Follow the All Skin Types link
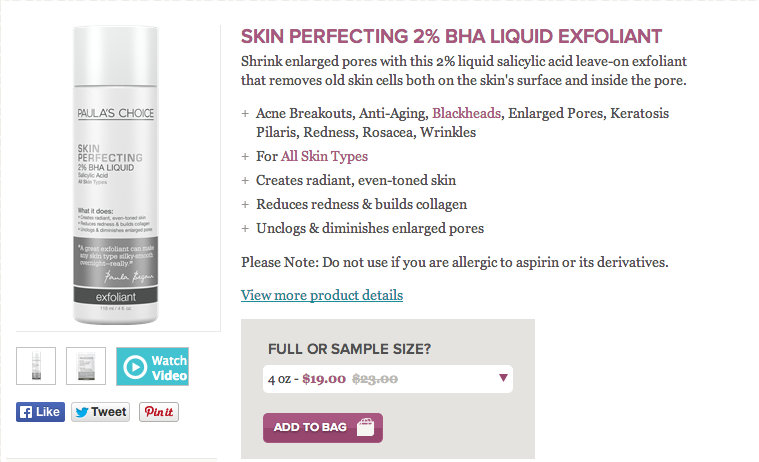Image resolution: width=759 pixels, height=462 pixels. click(x=324, y=157)
